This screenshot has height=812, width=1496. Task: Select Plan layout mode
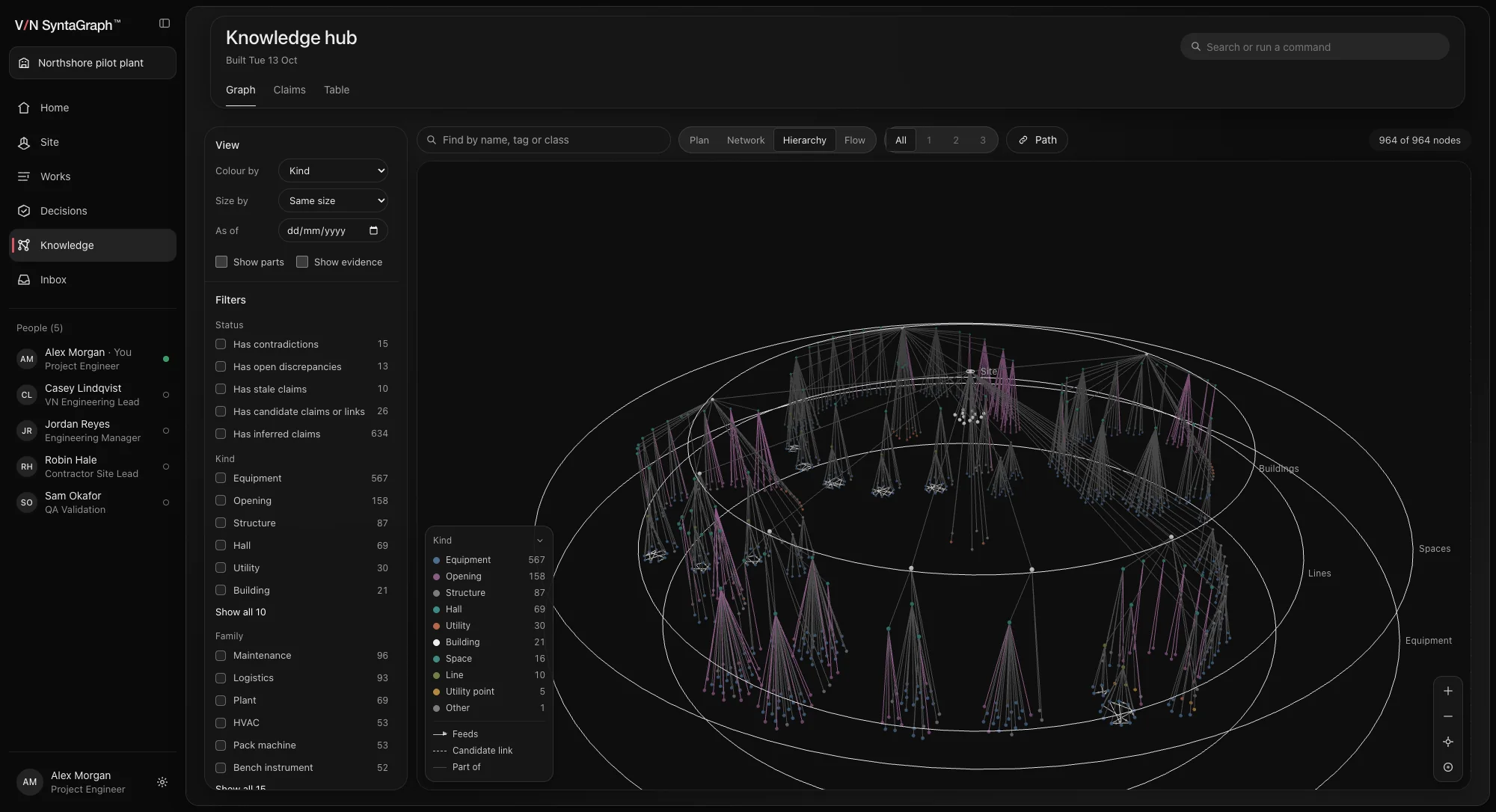699,140
